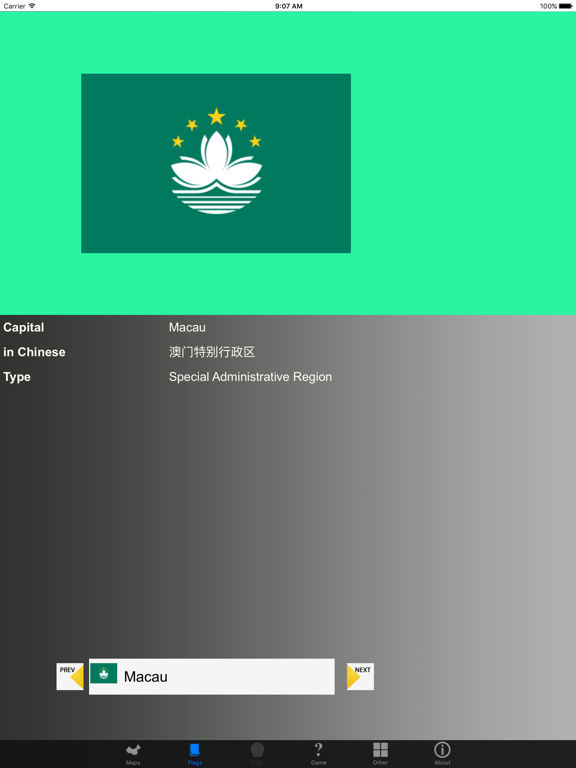The width and height of the screenshot is (576, 768).
Task: Open the Game tab with question mark
Action: (318, 754)
